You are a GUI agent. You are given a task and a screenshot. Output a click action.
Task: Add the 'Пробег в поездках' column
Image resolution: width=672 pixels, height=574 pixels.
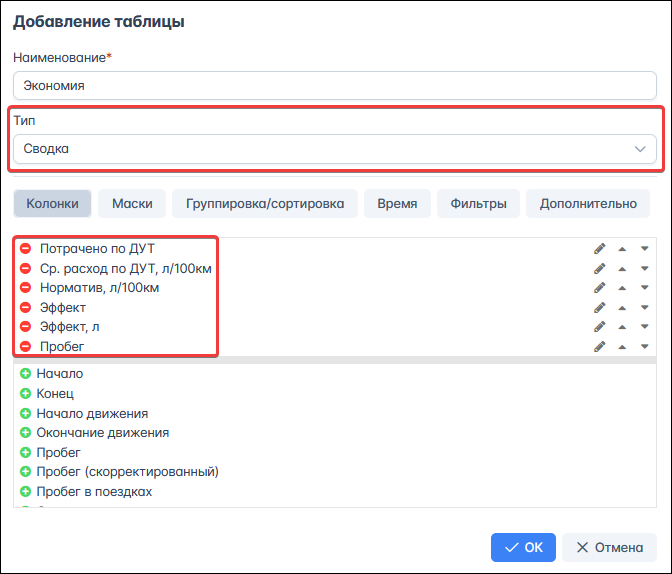pos(26,492)
